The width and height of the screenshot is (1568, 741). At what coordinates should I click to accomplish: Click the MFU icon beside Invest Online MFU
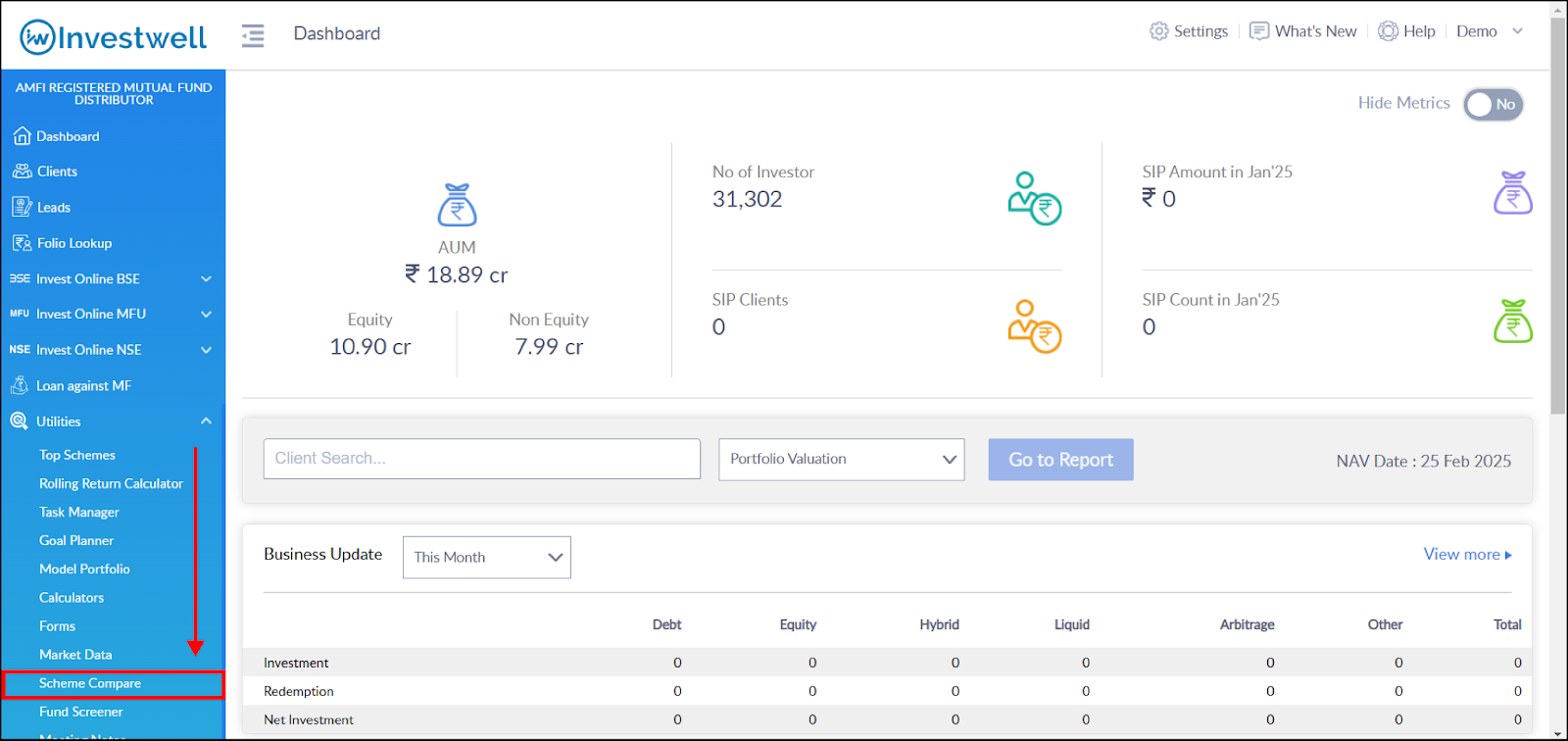(x=20, y=314)
